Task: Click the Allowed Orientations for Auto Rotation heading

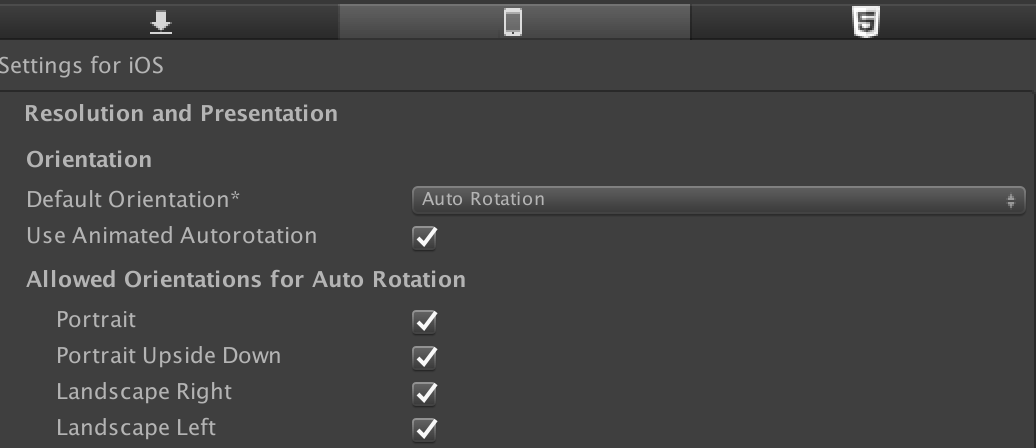Action: click(246, 280)
